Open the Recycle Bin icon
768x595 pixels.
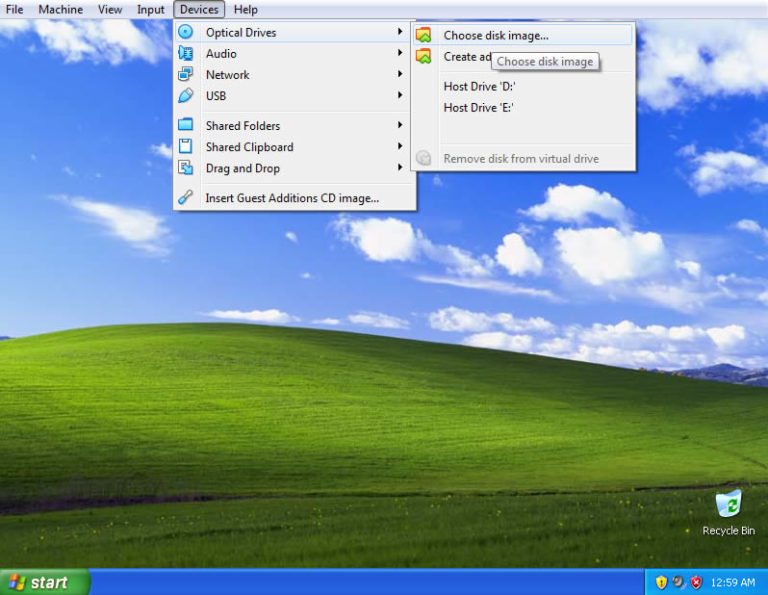728,504
